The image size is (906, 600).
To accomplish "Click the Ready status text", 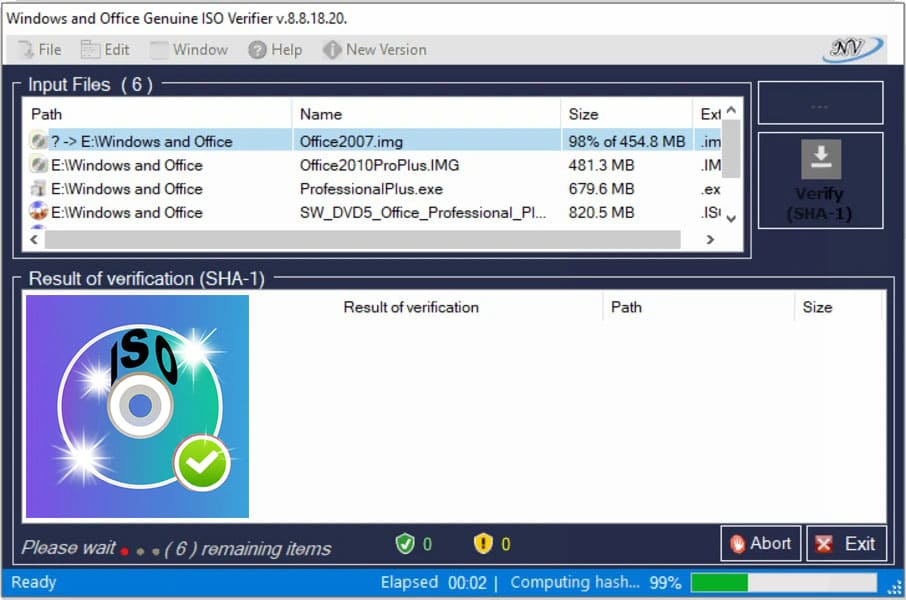I will pos(34,582).
